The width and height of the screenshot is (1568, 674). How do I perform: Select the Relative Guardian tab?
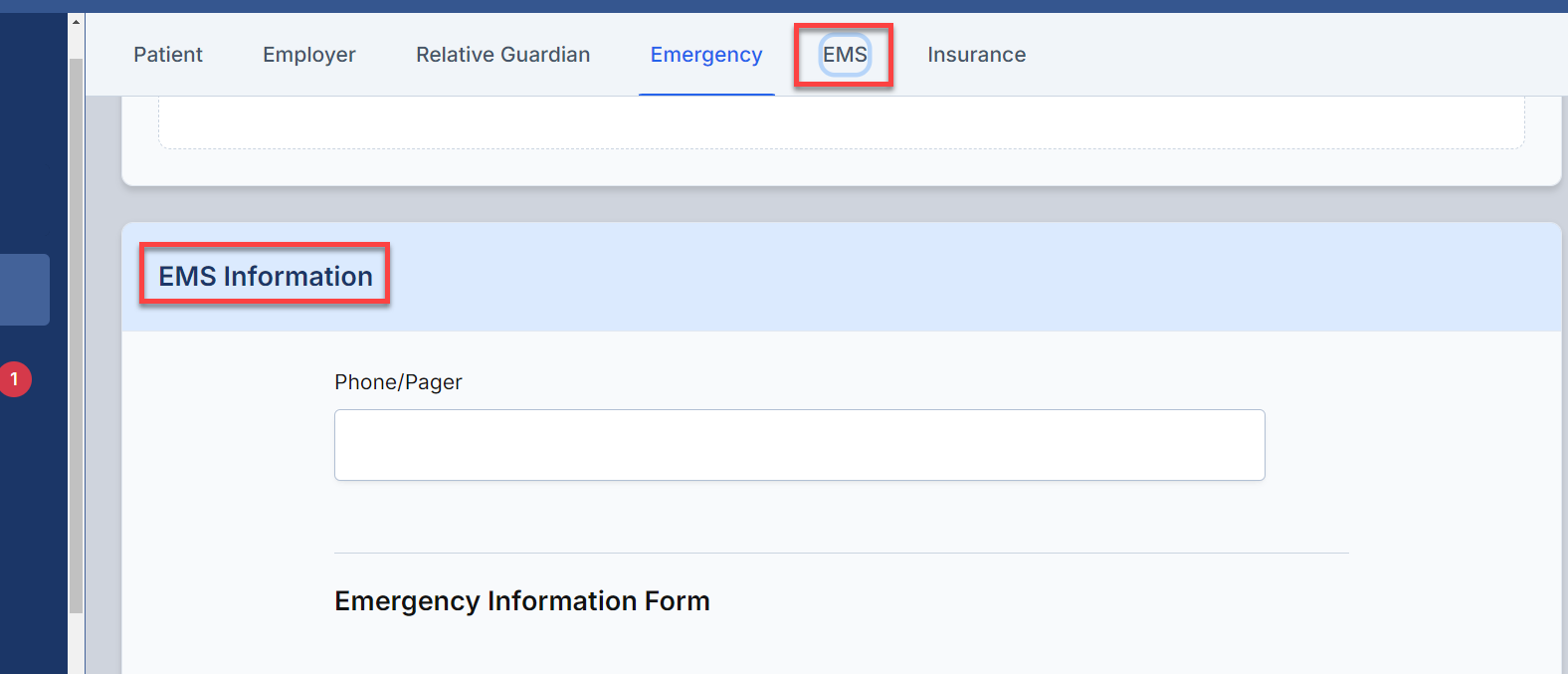coord(503,55)
